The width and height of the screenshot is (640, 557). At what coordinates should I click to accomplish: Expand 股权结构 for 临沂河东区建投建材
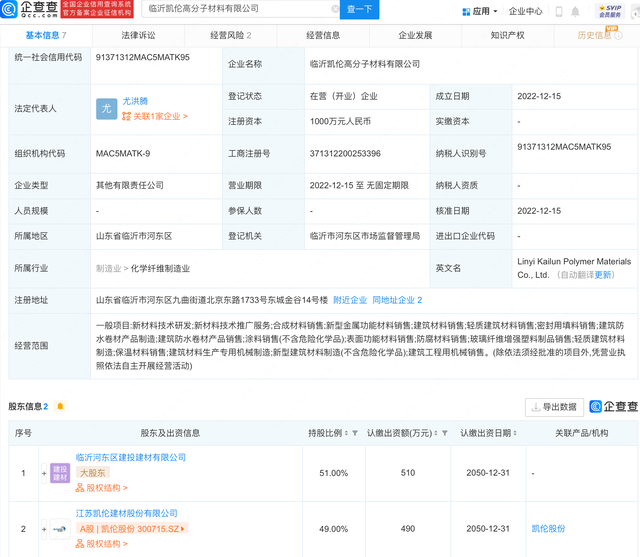[x=103, y=488]
